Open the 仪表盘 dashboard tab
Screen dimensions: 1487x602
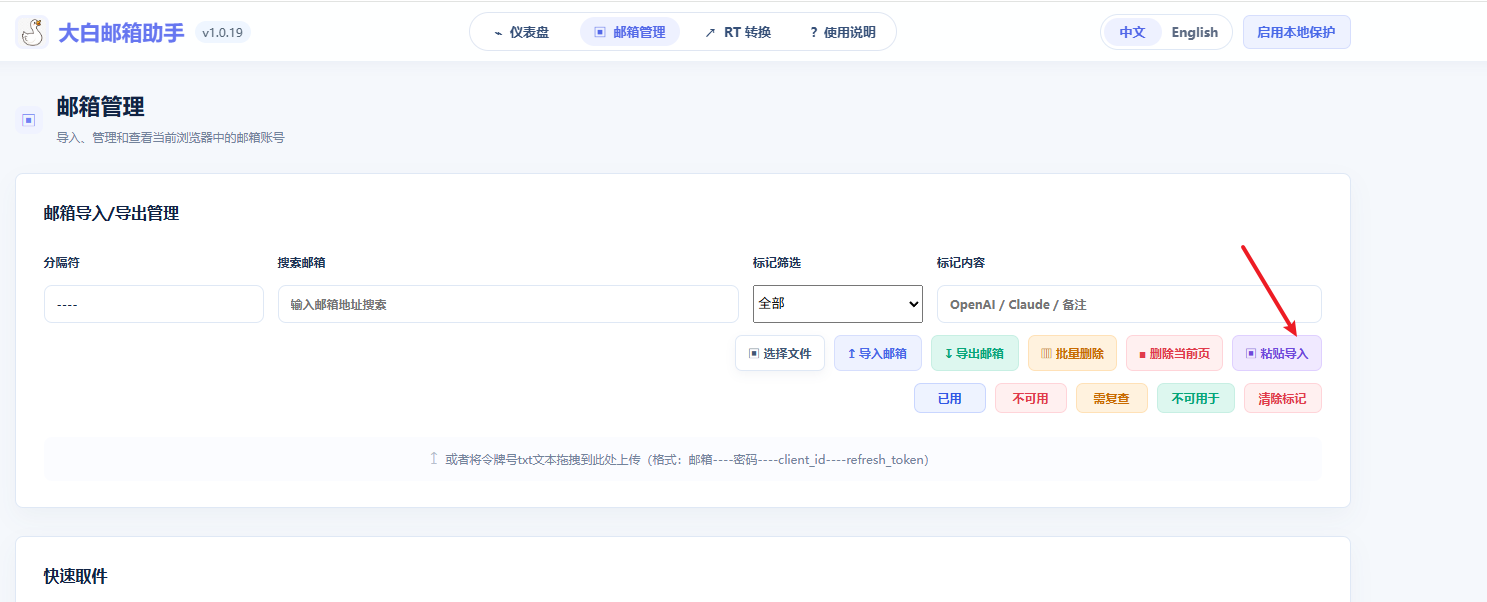tap(522, 32)
